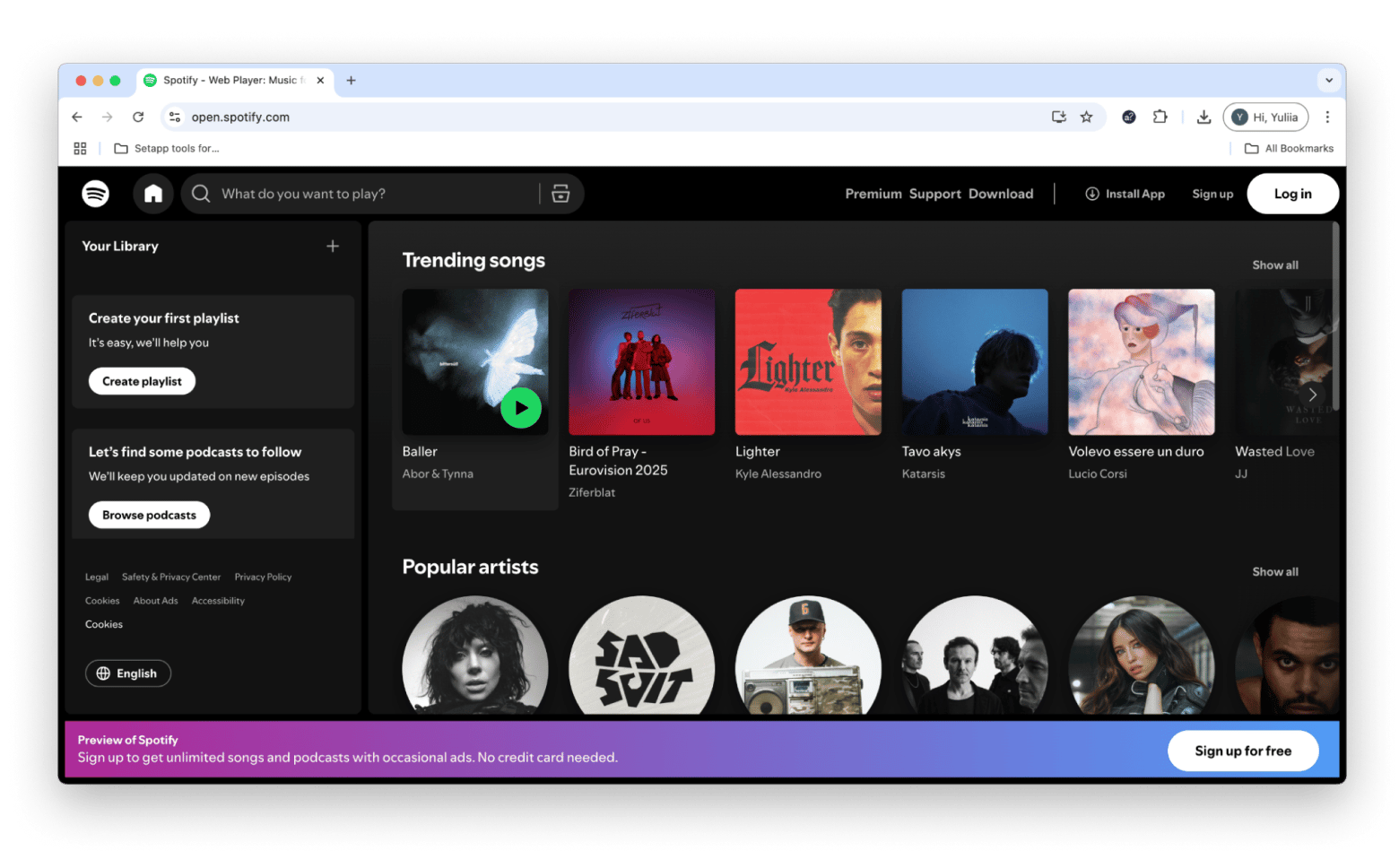The height and width of the screenshot is (868, 1399).
Task: Play Baller with the green play button
Action: (x=521, y=408)
